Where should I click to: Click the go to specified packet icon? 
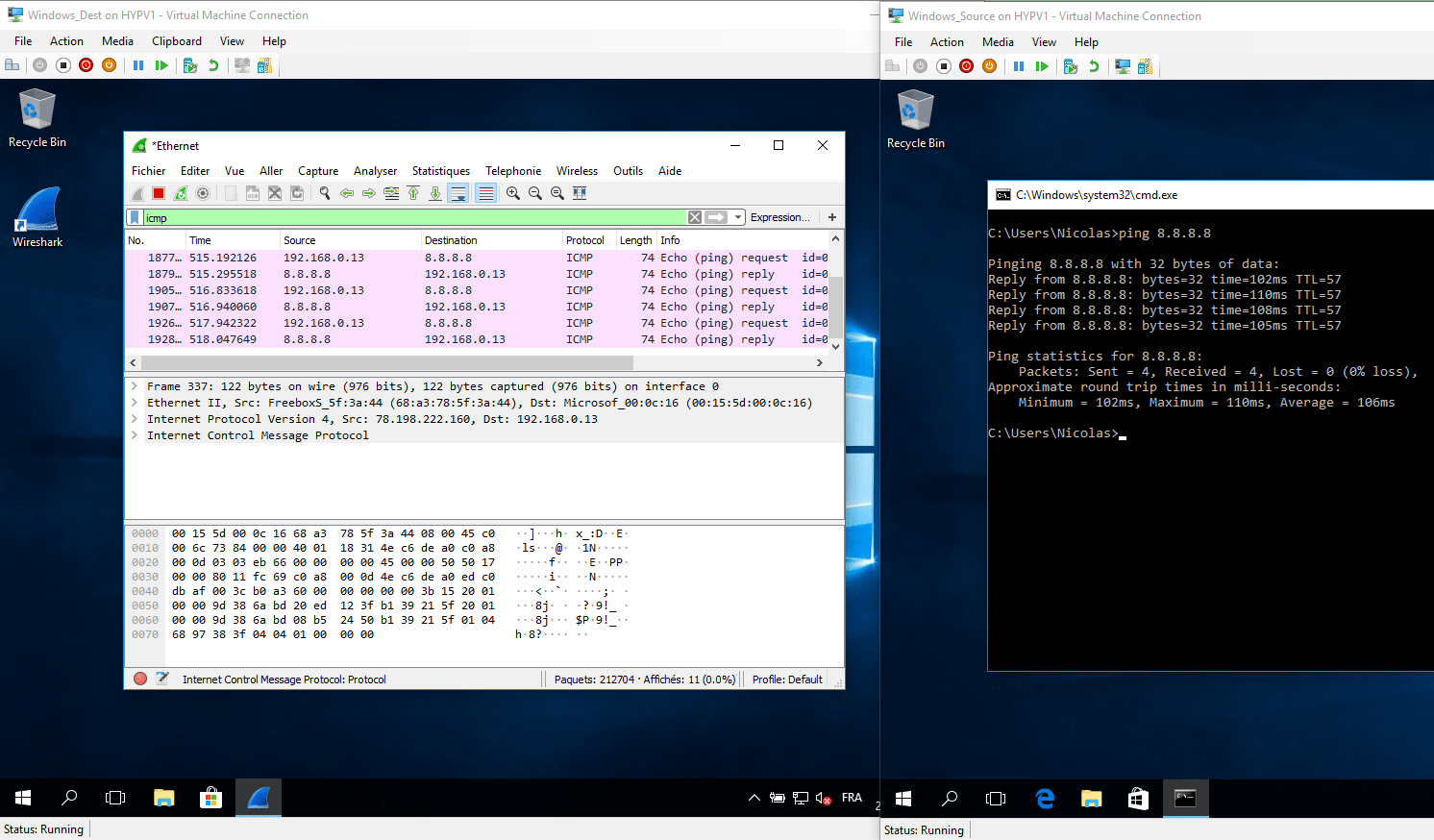pos(391,193)
